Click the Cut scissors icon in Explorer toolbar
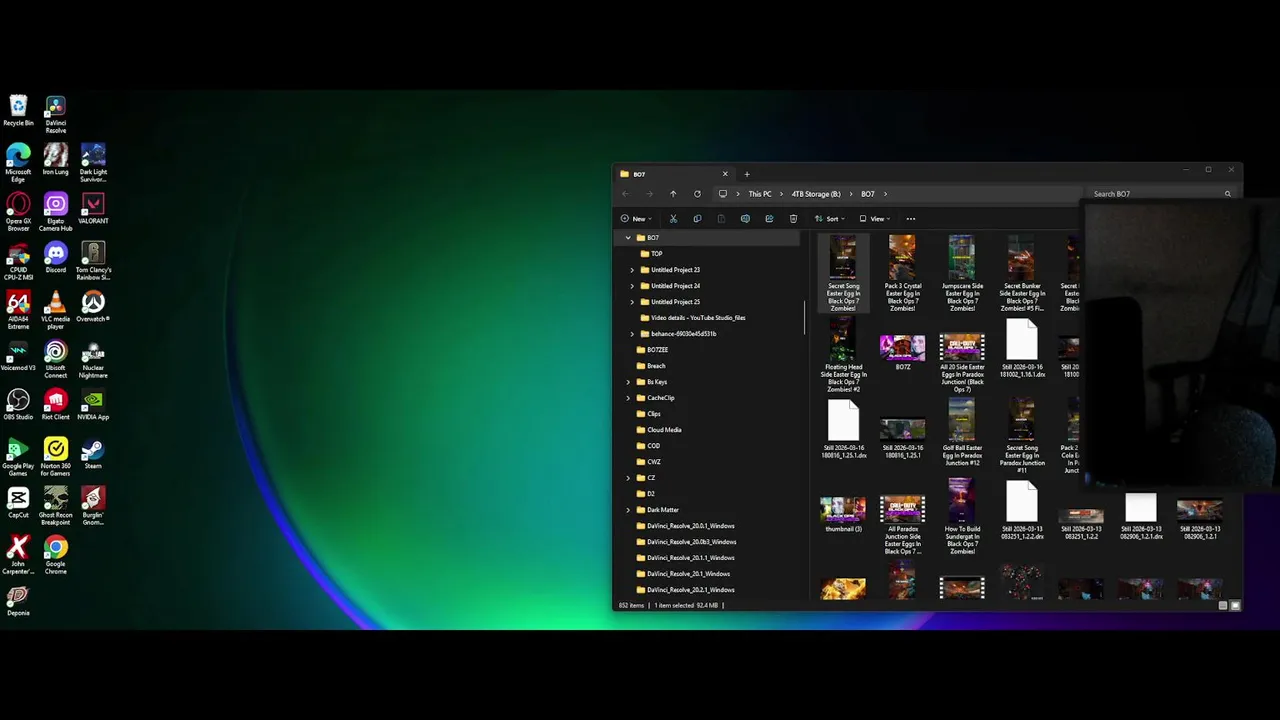This screenshot has height=720, width=1280. click(x=673, y=219)
